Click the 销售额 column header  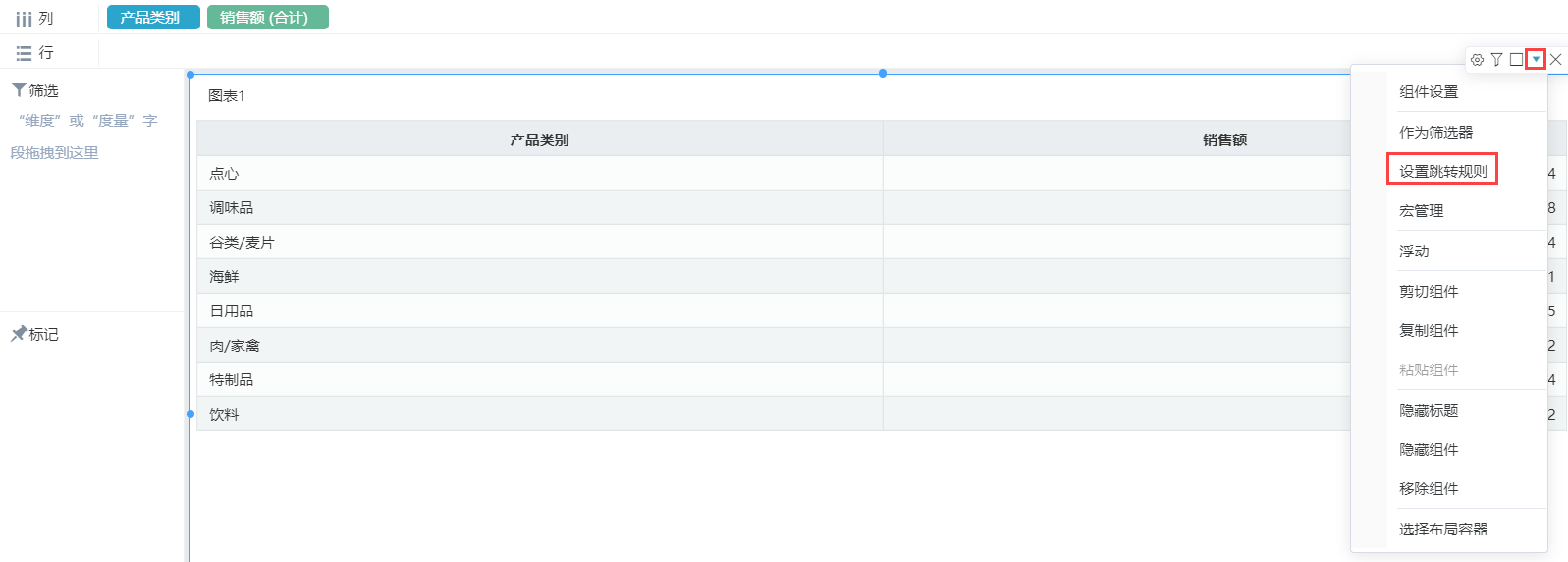(x=1224, y=140)
